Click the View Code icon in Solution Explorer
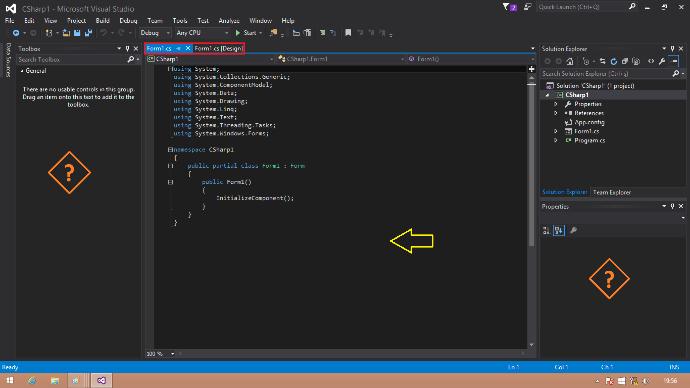 point(651,61)
